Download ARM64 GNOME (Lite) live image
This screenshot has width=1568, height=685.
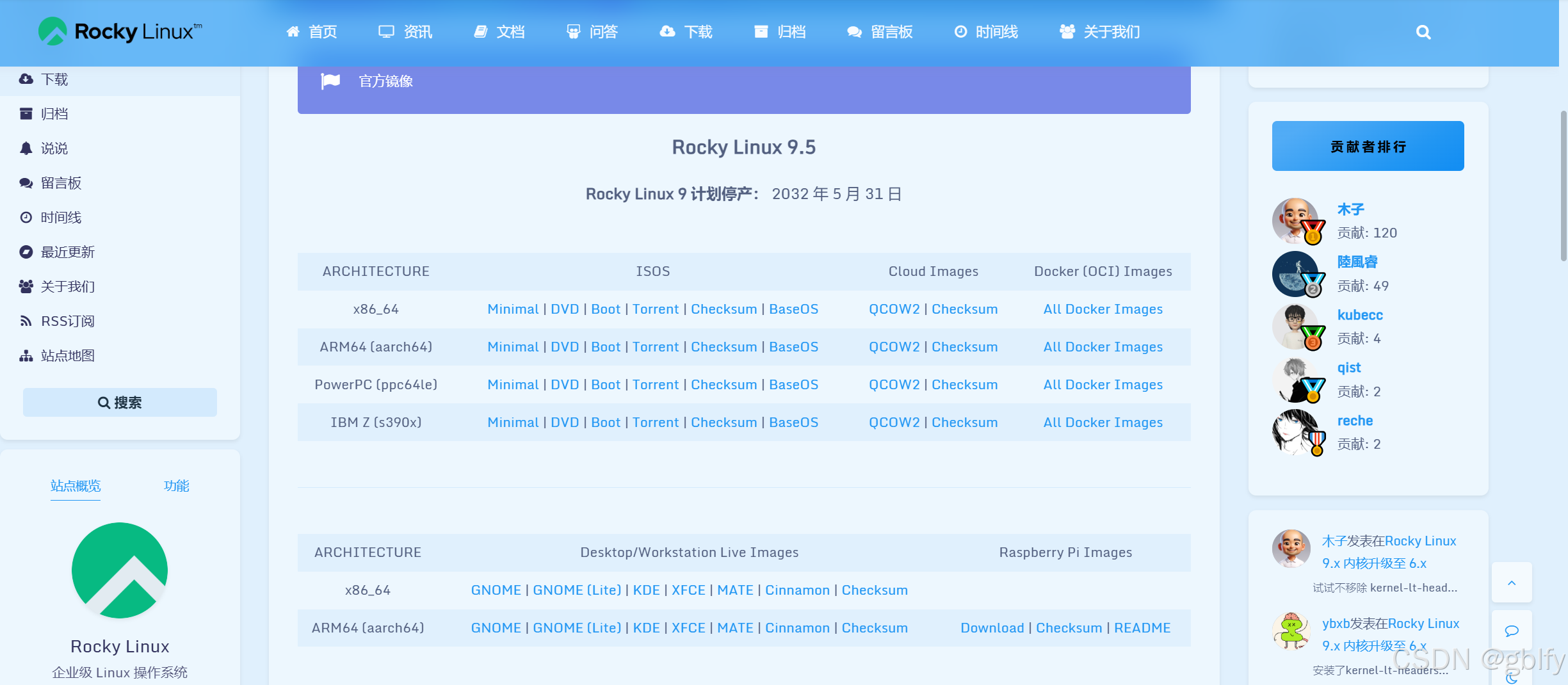click(578, 628)
